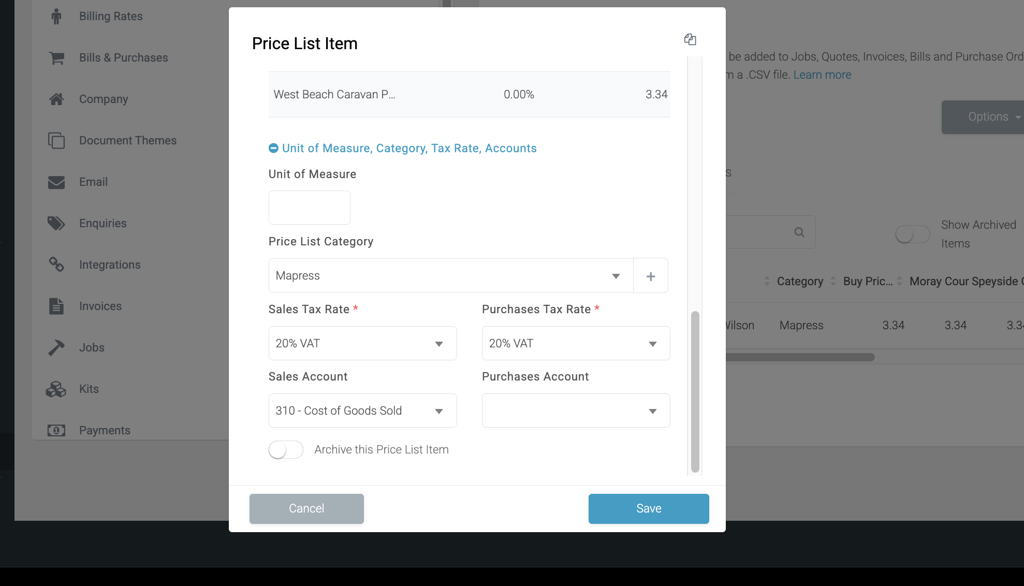Toggle Show Archived Items switch

point(911,234)
